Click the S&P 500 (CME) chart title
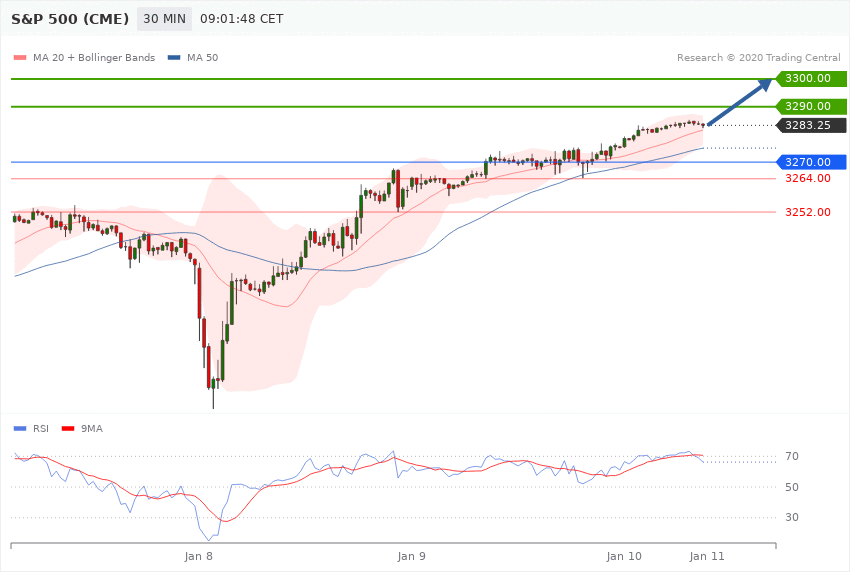This screenshot has height=576, width=850. [70, 19]
